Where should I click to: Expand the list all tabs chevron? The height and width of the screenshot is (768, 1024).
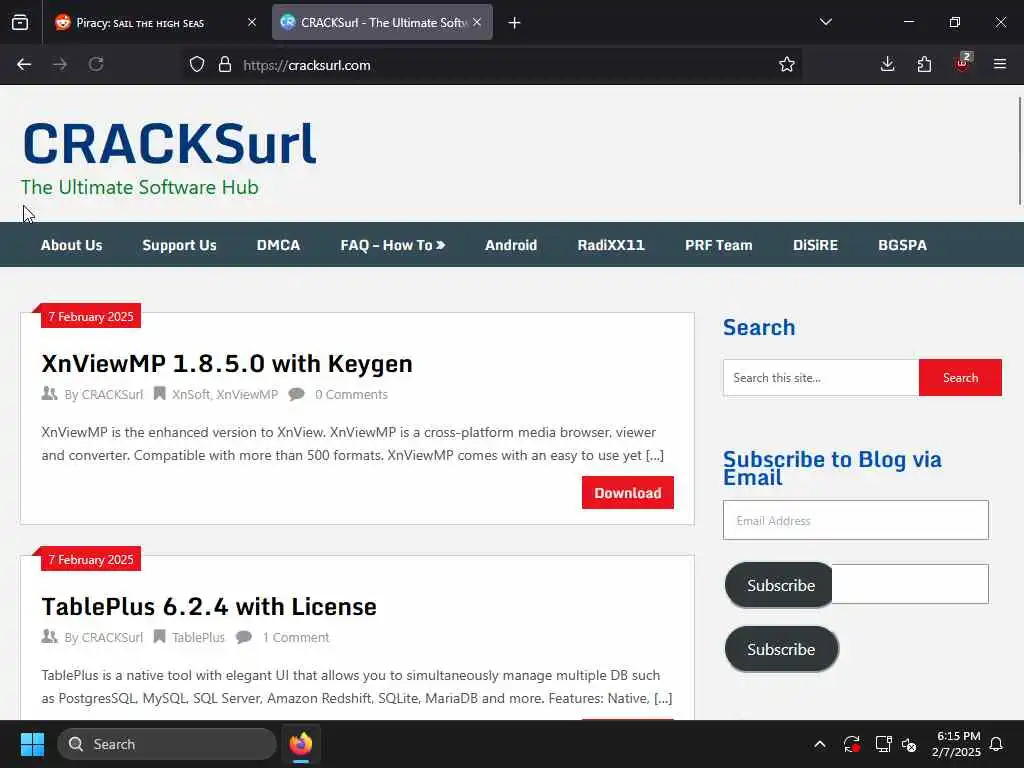tap(825, 22)
